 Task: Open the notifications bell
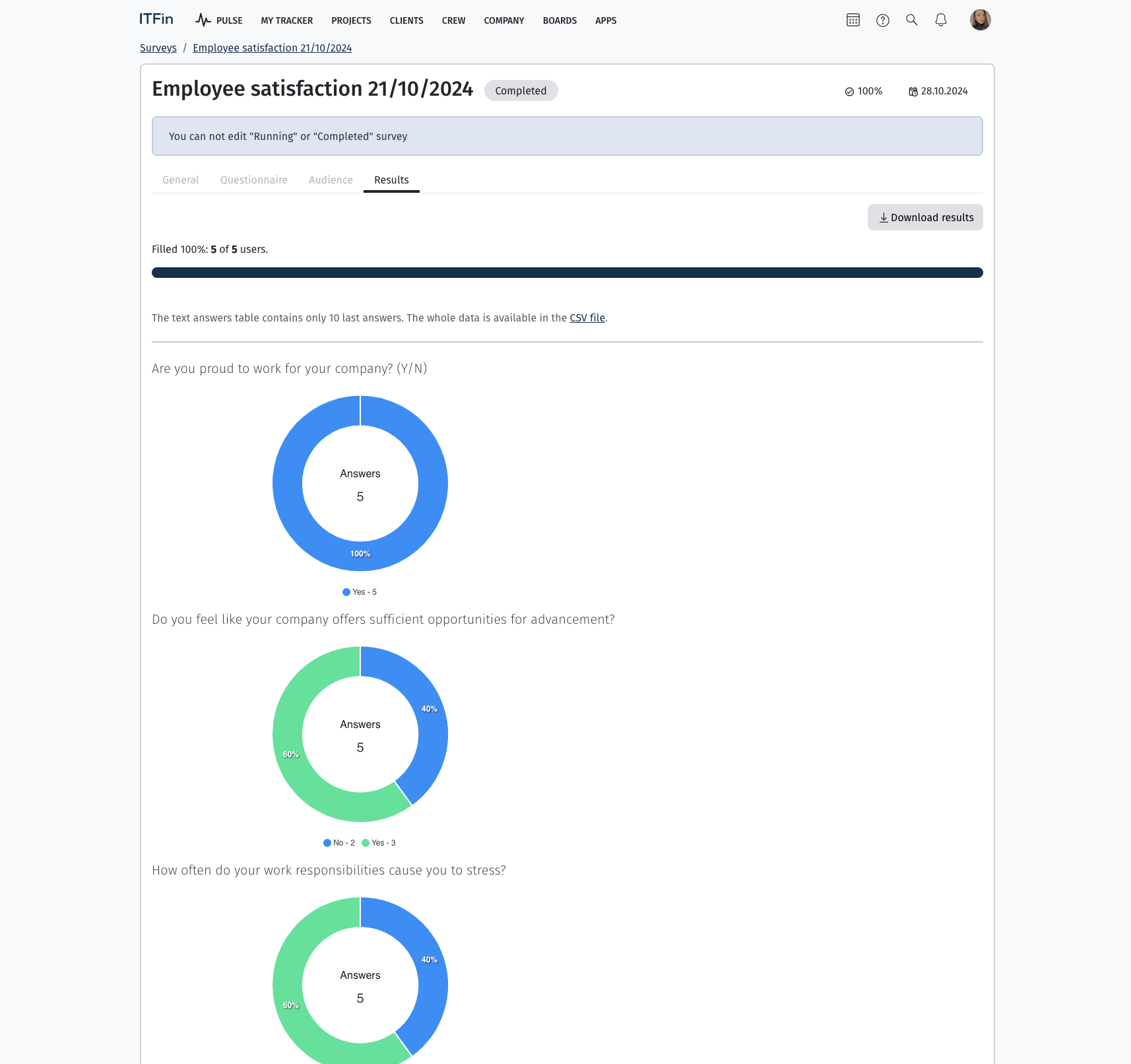tap(941, 20)
